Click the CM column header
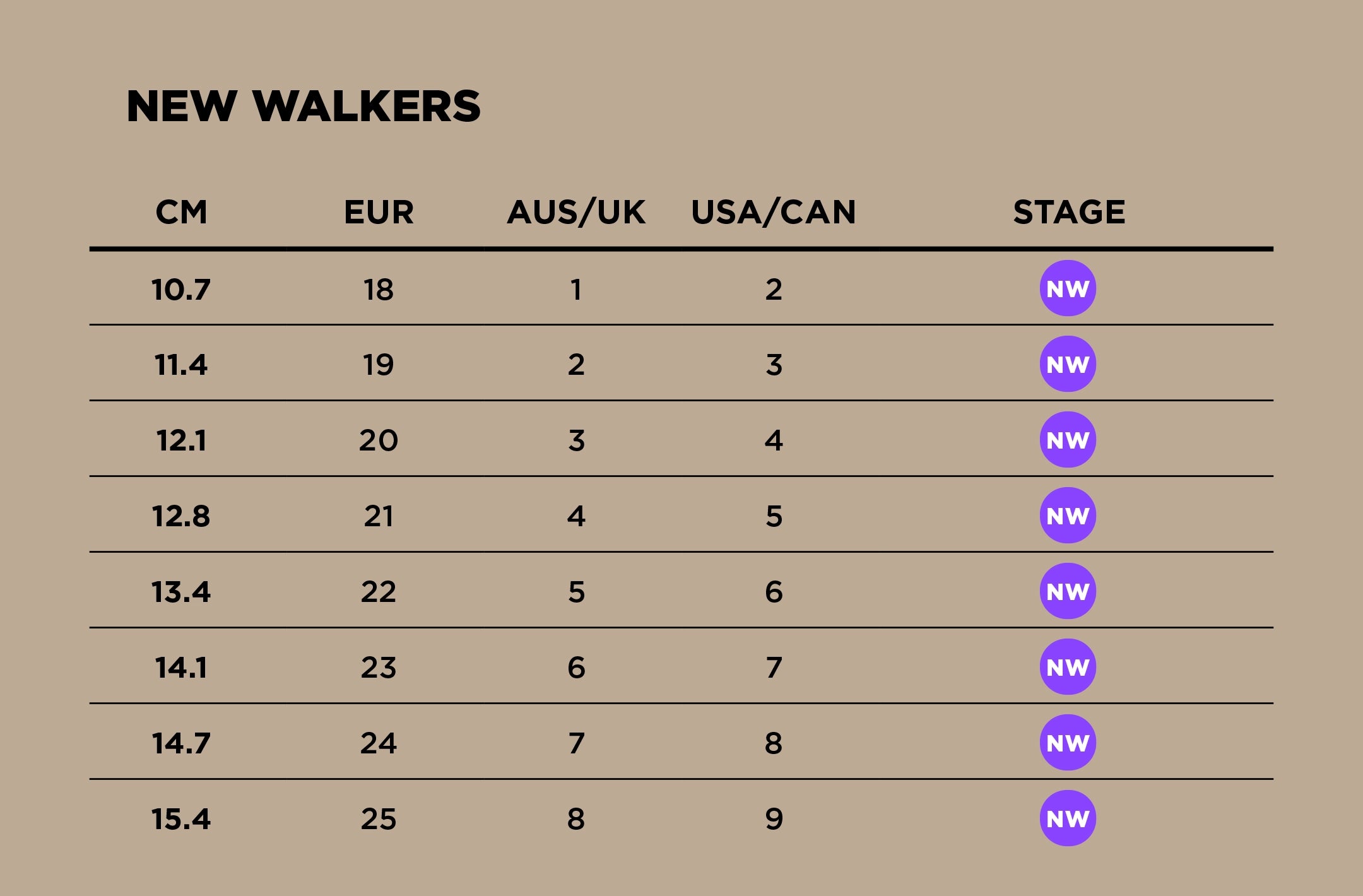The height and width of the screenshot is (896, 1363). pos(182,212)
